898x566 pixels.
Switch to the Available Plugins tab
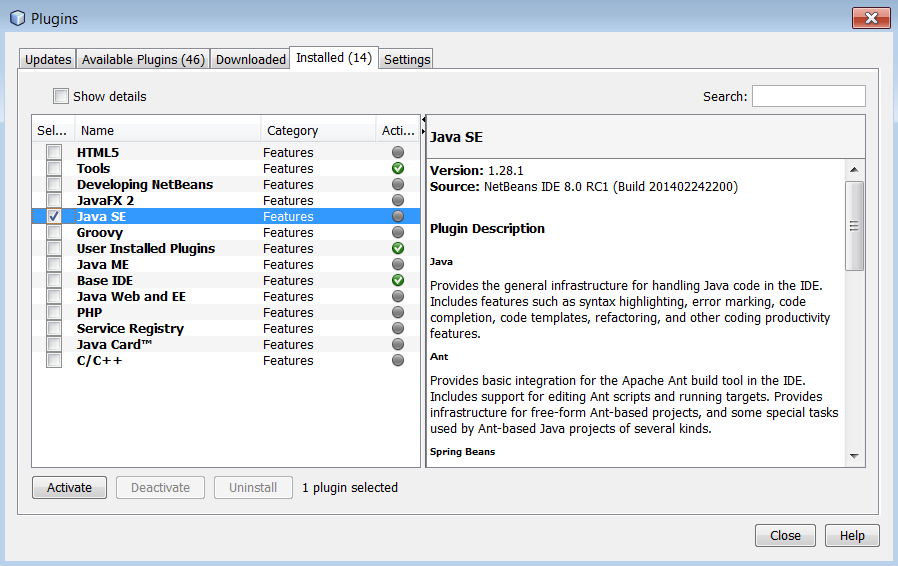click(x=143, y=59)
